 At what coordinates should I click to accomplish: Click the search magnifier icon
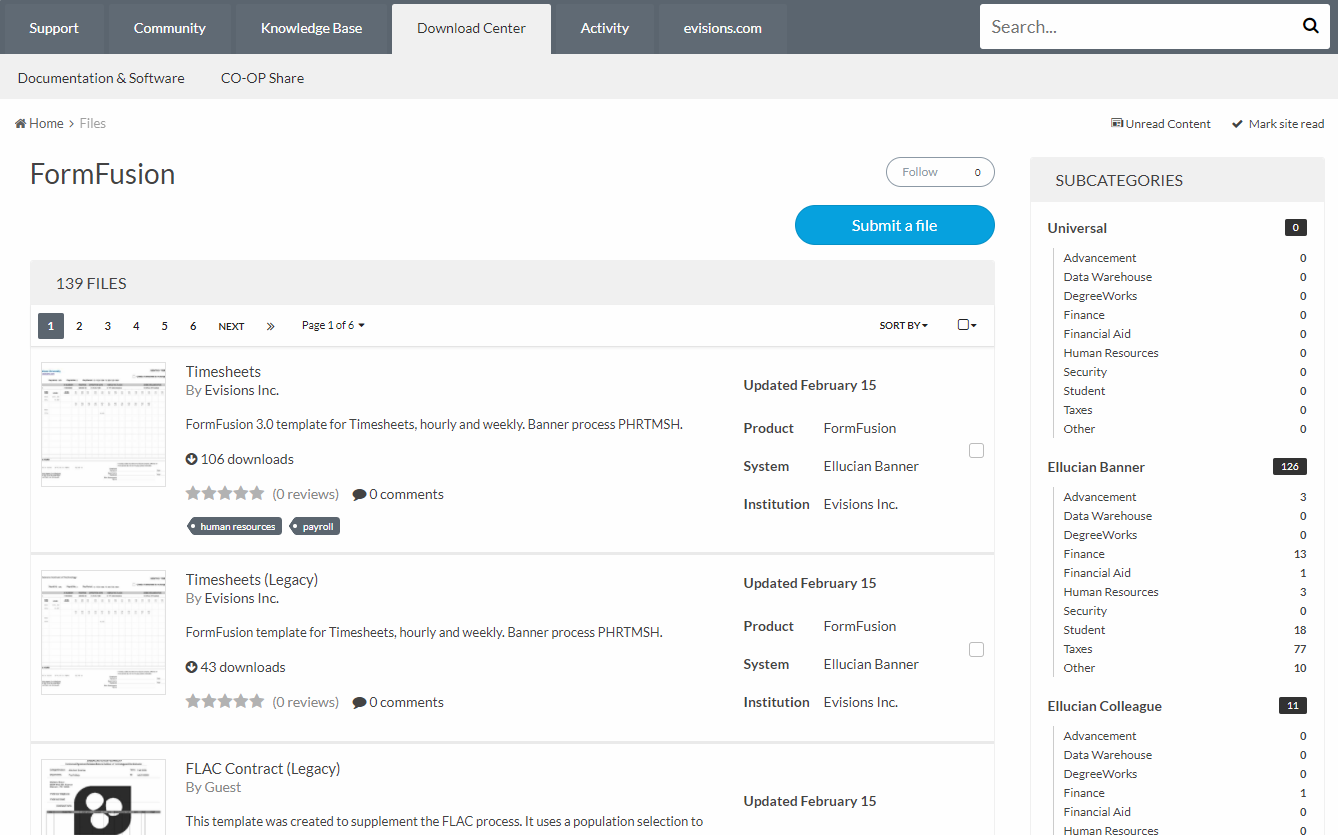point(1310,27)
